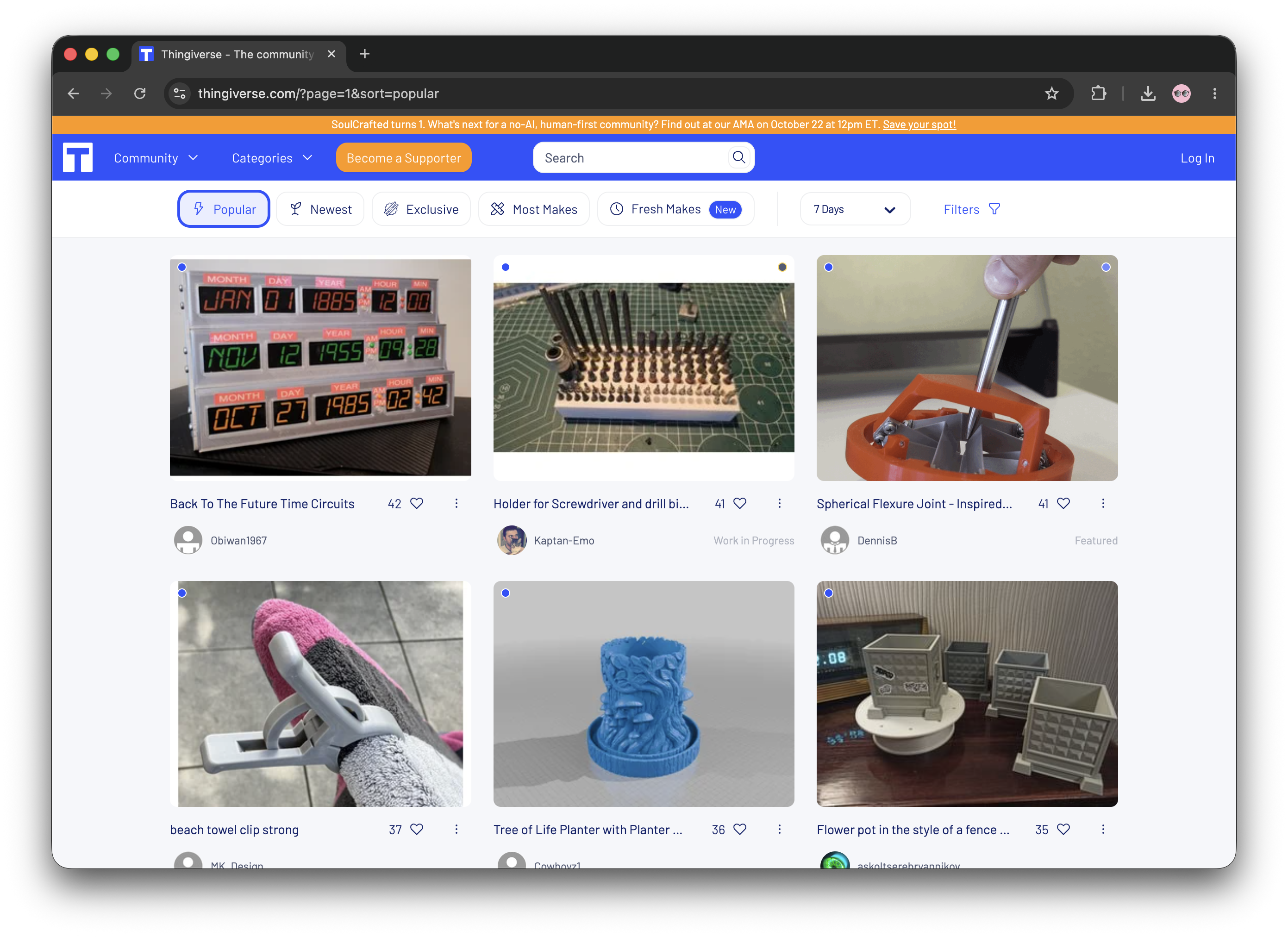Open the gray flower pots thumbnail

click(x=967, y=693)
